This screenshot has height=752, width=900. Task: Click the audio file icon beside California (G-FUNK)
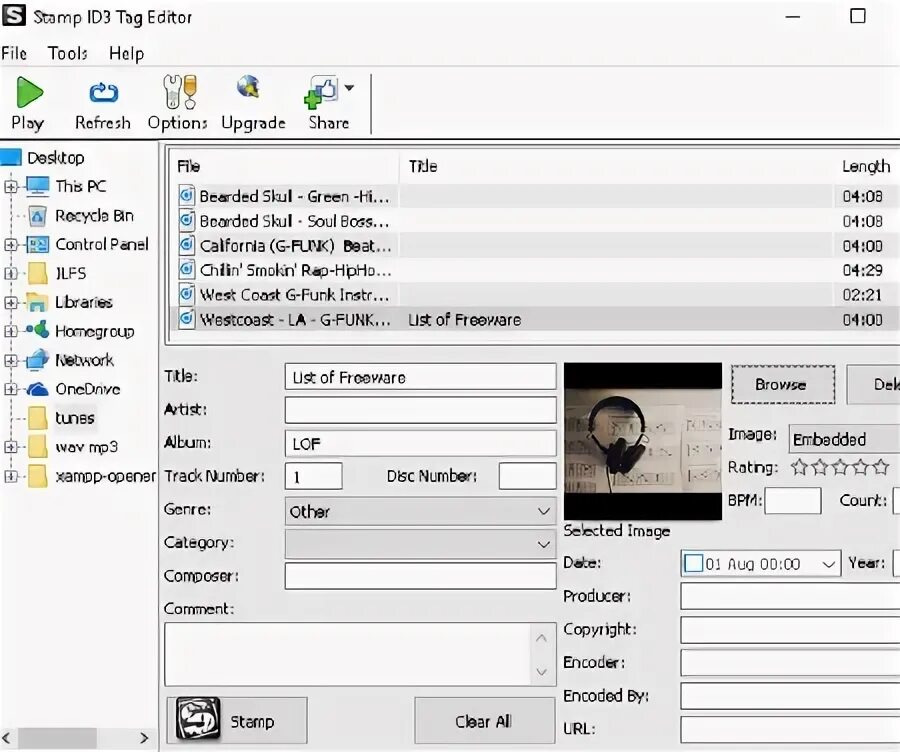click(x=186, y=245)
